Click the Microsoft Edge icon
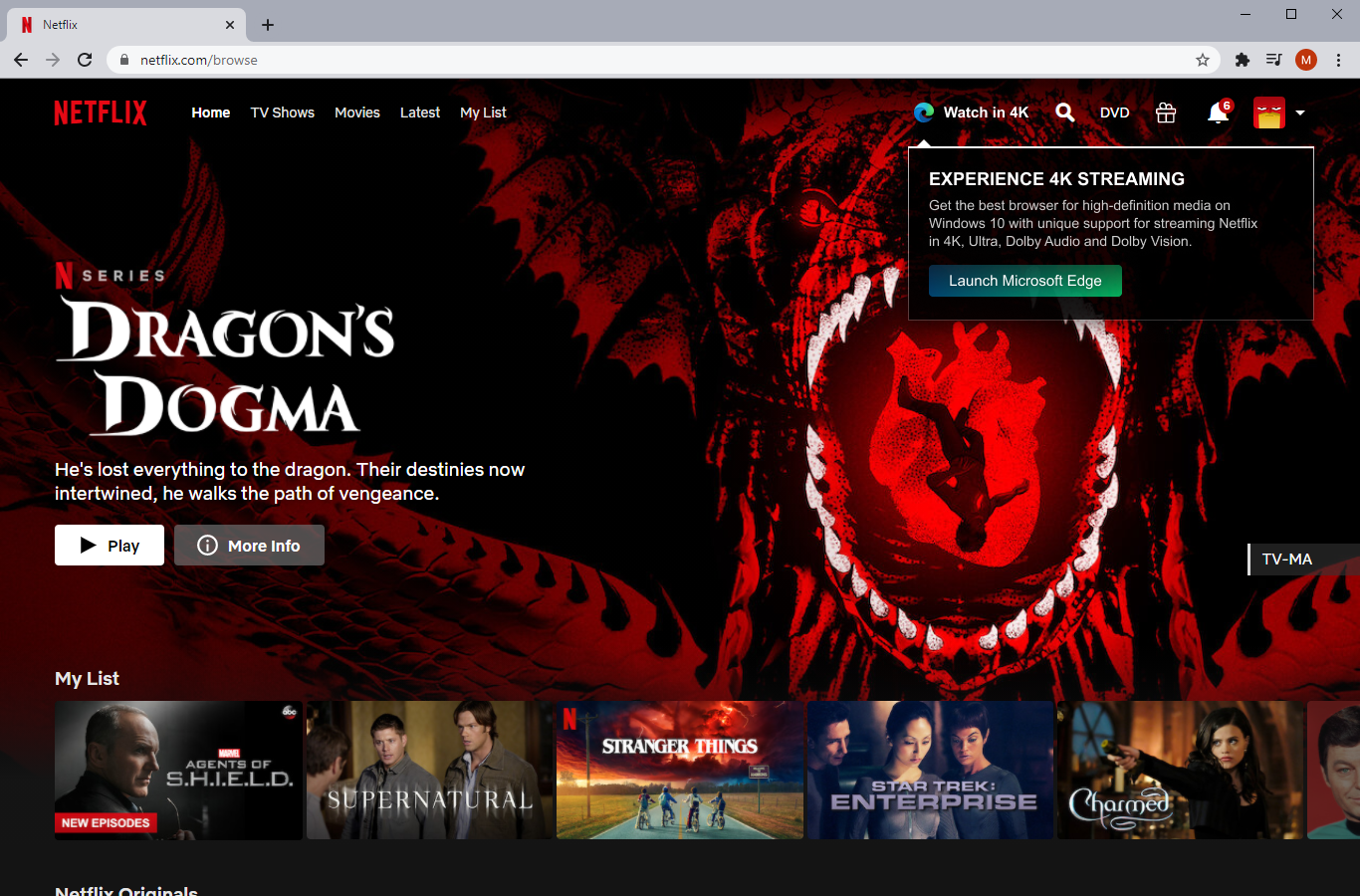The image size is (1360, 896). (x=924, y=112)
